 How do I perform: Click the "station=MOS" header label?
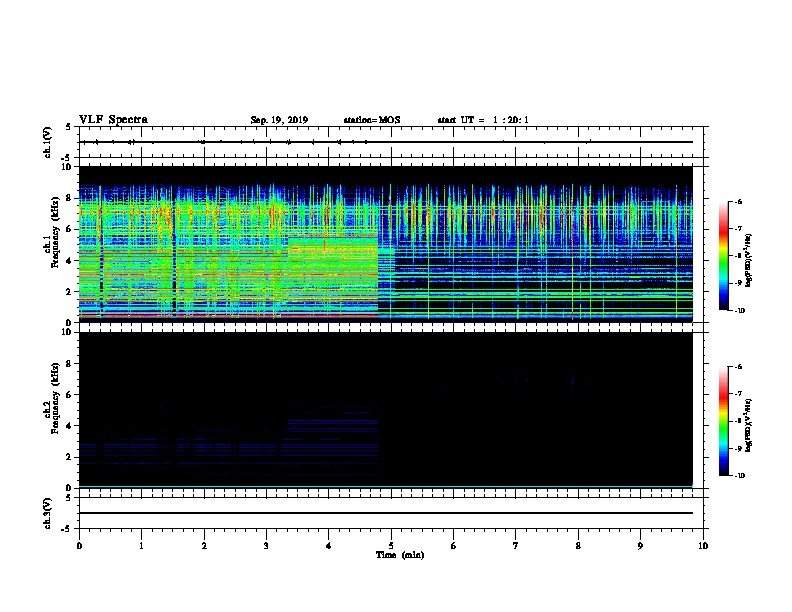[x=372, y=120]
